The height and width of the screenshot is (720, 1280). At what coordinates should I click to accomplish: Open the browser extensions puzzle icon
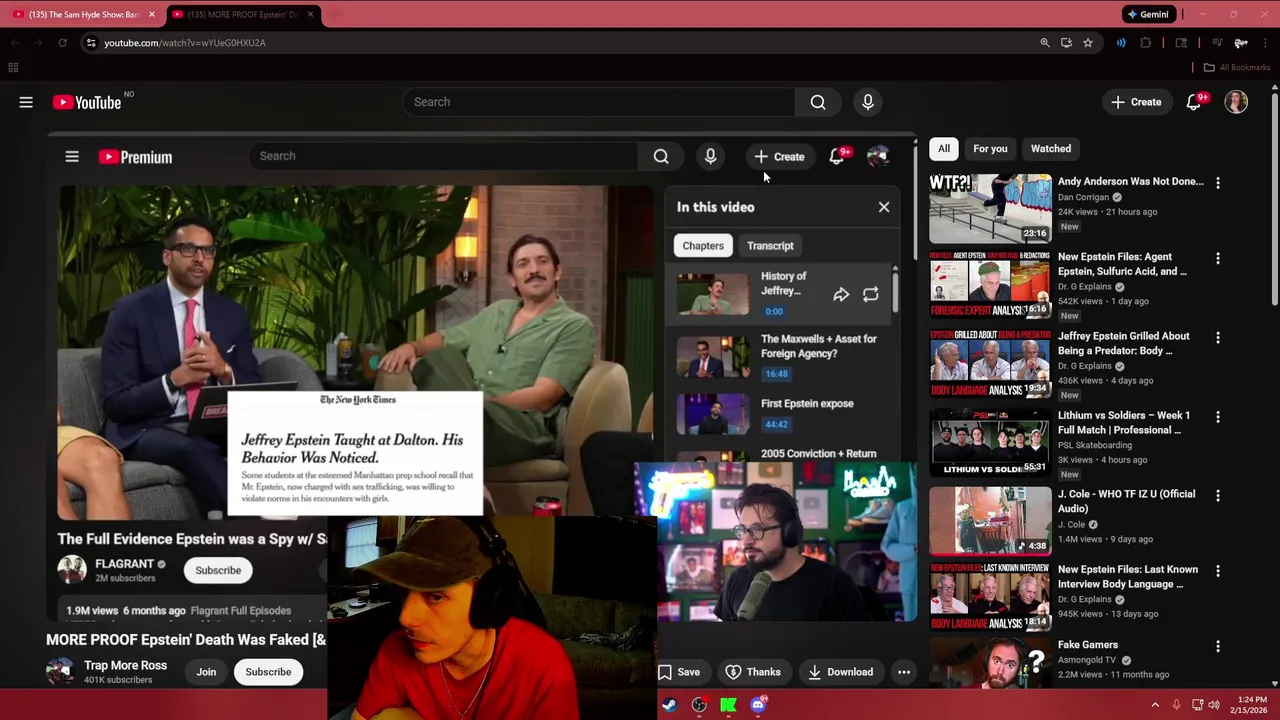click(1146, 43)
